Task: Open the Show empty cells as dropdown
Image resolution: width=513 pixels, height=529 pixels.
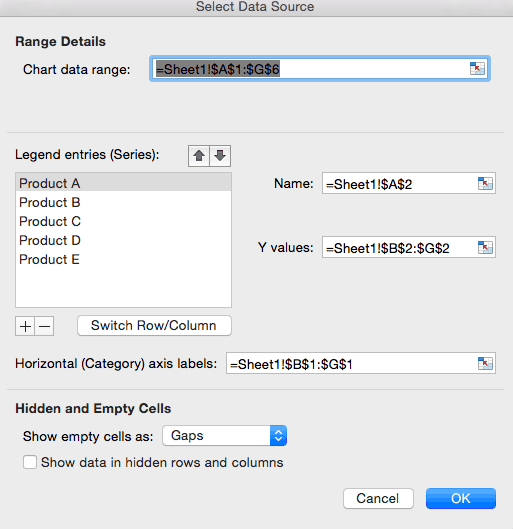Action: pos(225,436)
